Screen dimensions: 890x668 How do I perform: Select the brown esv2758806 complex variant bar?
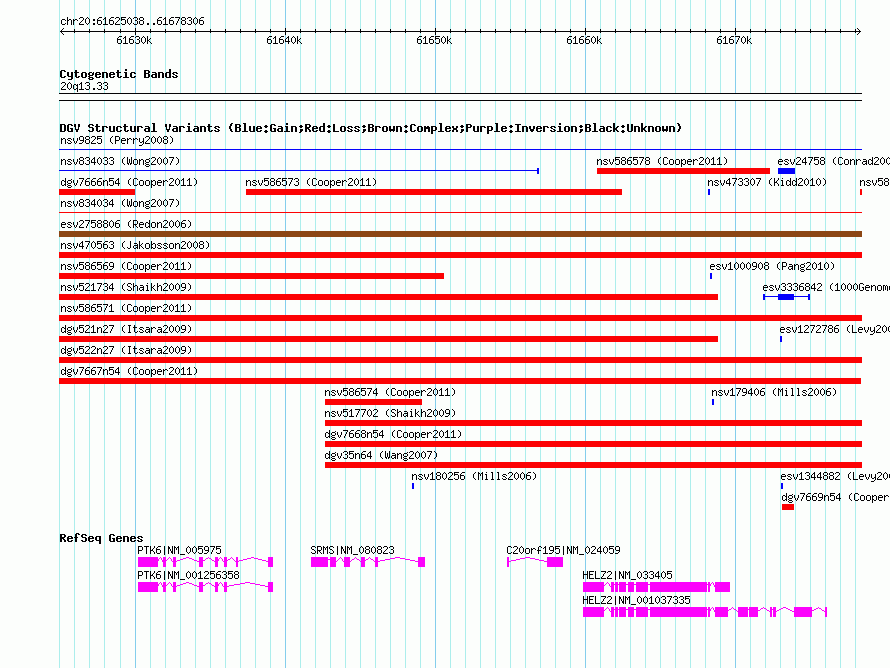click(460, 234)
